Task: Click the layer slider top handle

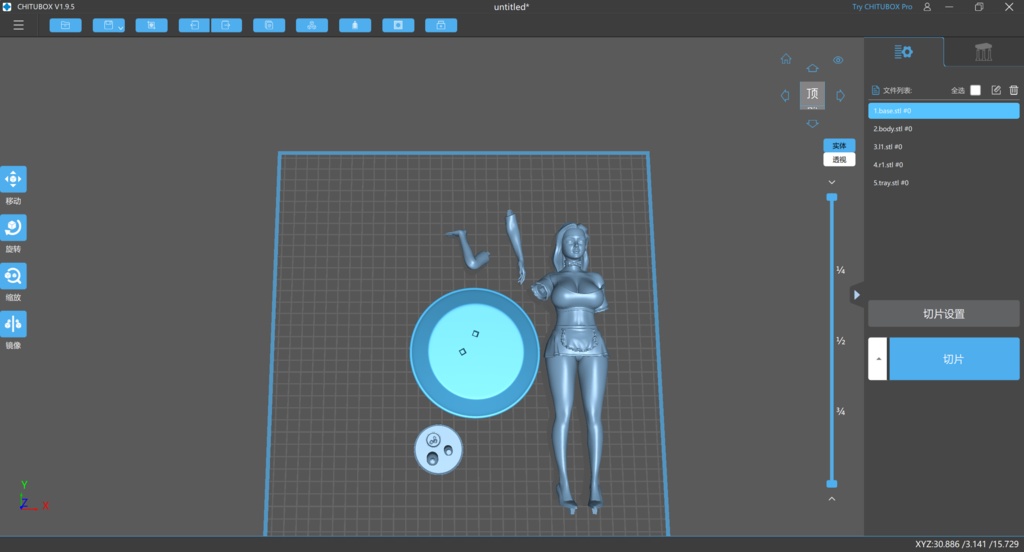Action: (832, 197)
